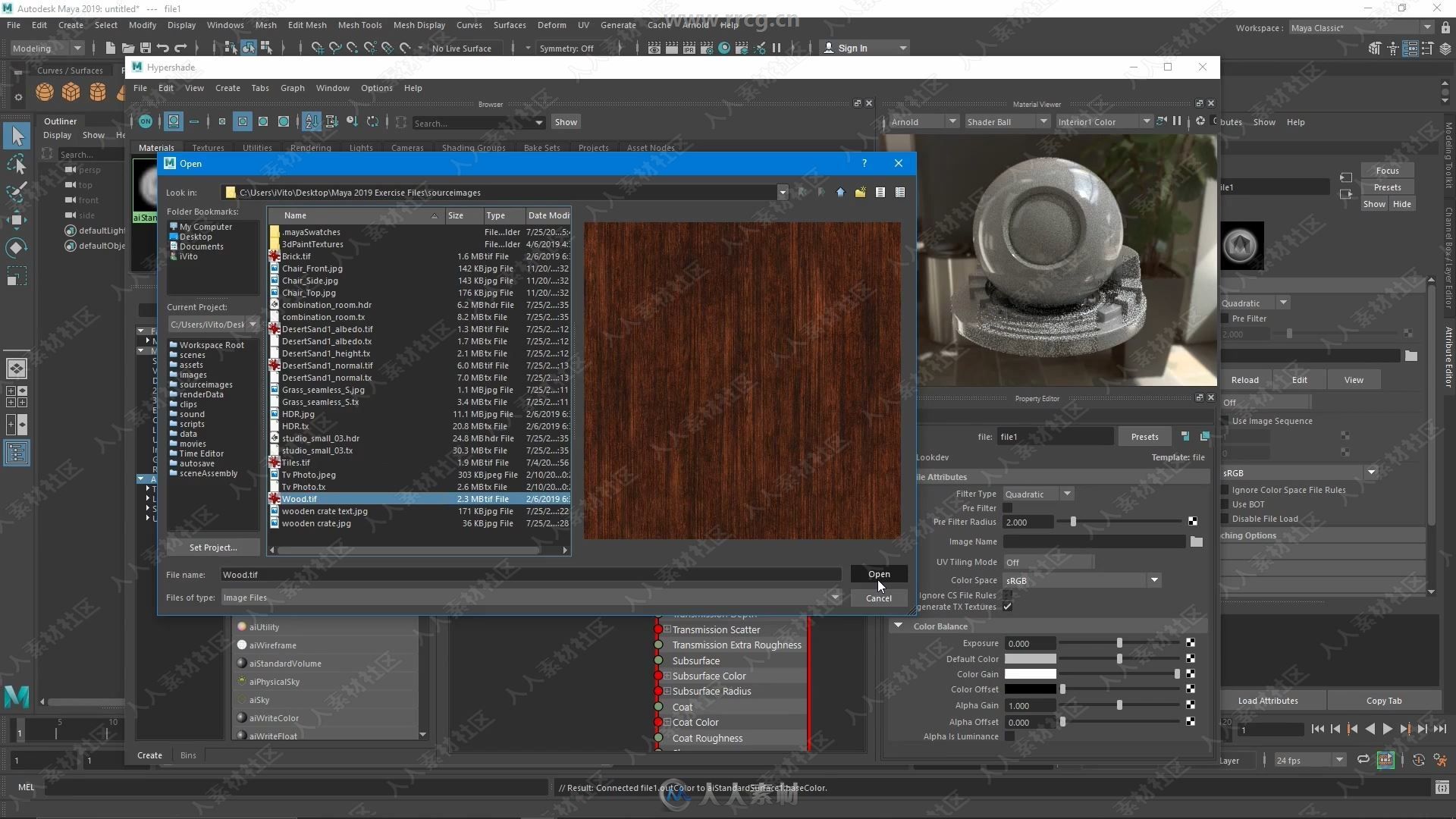This screenshot has height=819, width=1456.
Task: Select the Paint selection tool
Action: [x=17, y=192]
